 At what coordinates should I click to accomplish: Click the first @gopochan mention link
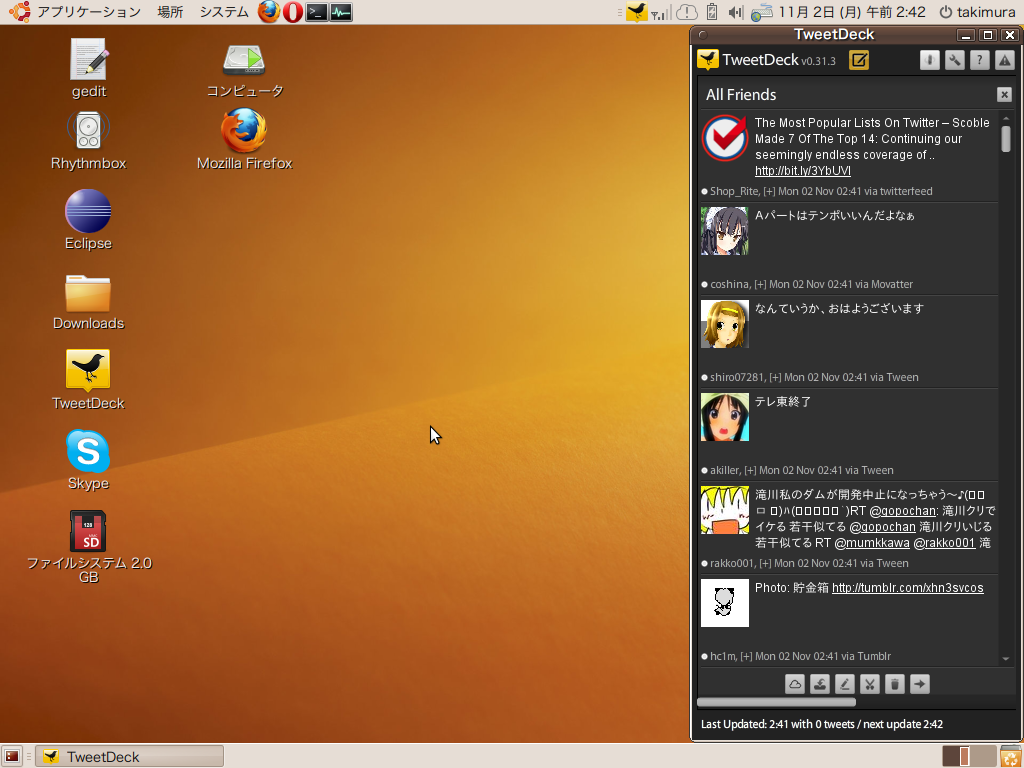point(903,511)
